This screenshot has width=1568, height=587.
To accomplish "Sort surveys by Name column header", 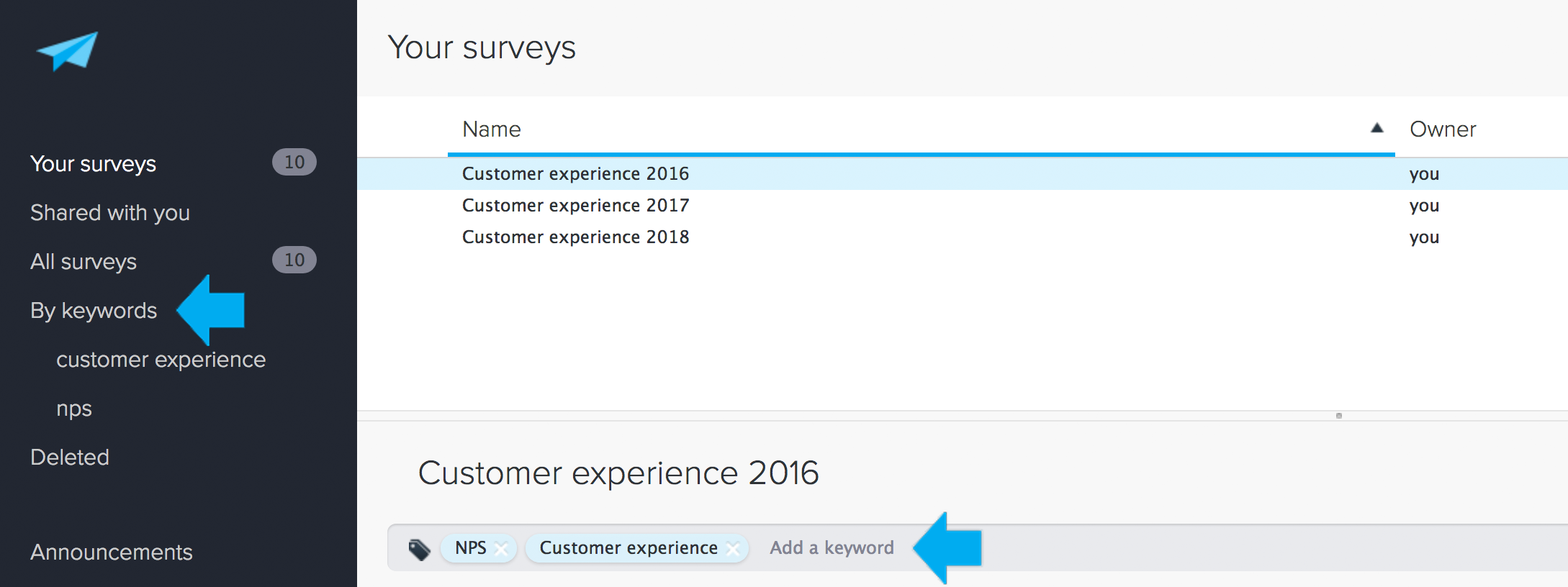I will click(x=492, y=129).
